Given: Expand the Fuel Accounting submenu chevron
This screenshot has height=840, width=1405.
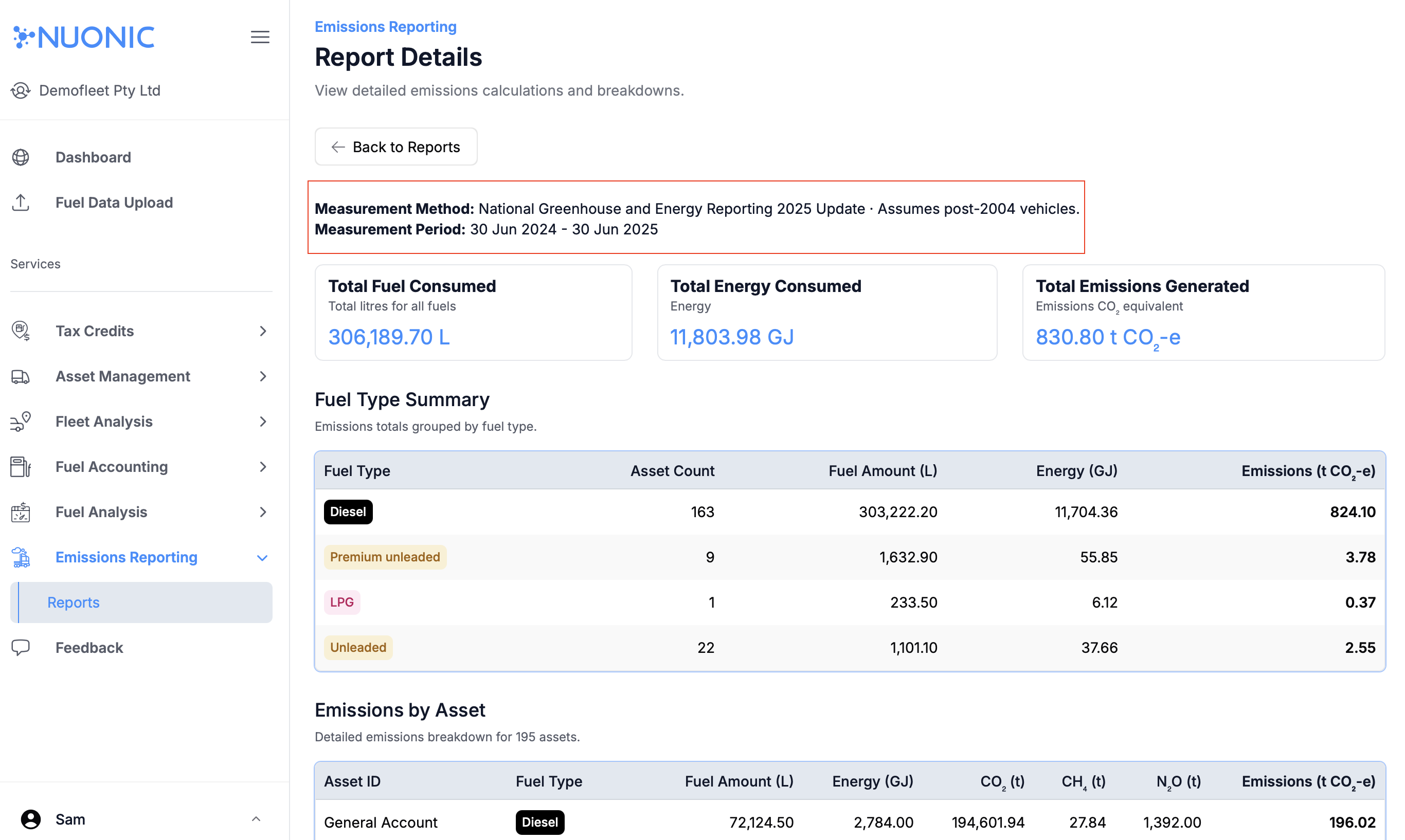Looking at the screenshot, I should [262, 466].
